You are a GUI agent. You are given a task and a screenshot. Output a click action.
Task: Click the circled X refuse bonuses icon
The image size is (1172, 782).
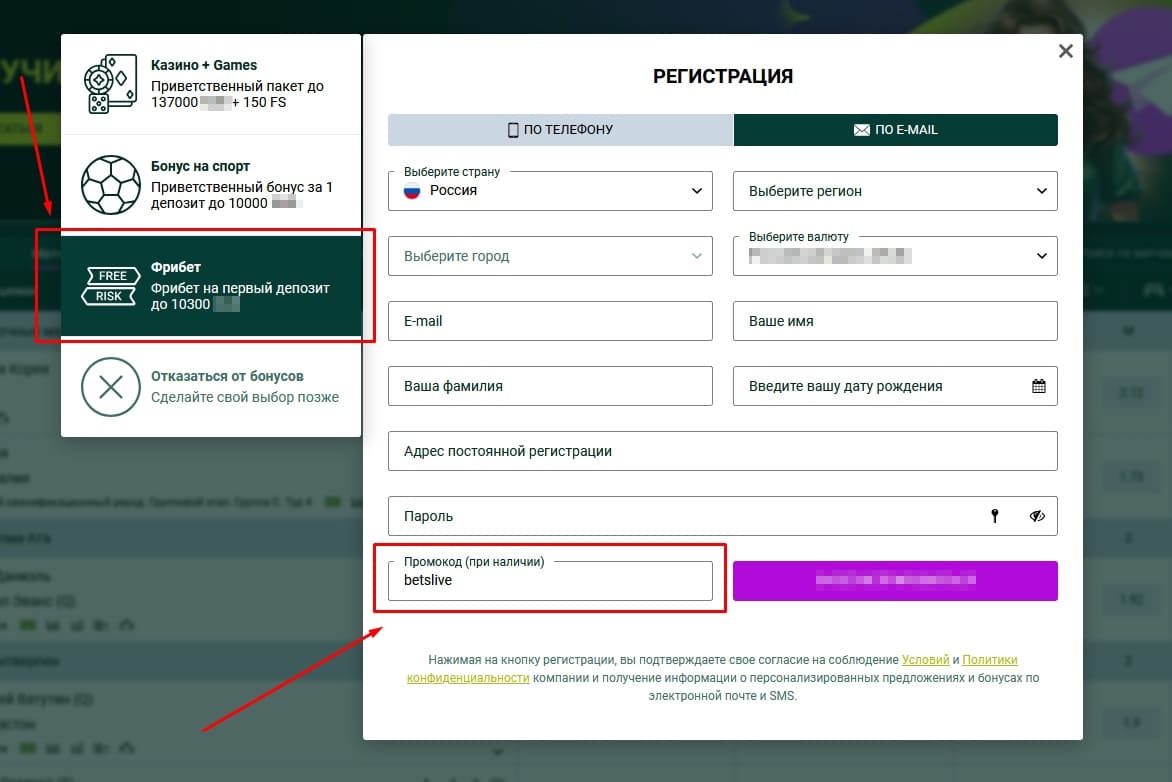[x=111, y=387]
